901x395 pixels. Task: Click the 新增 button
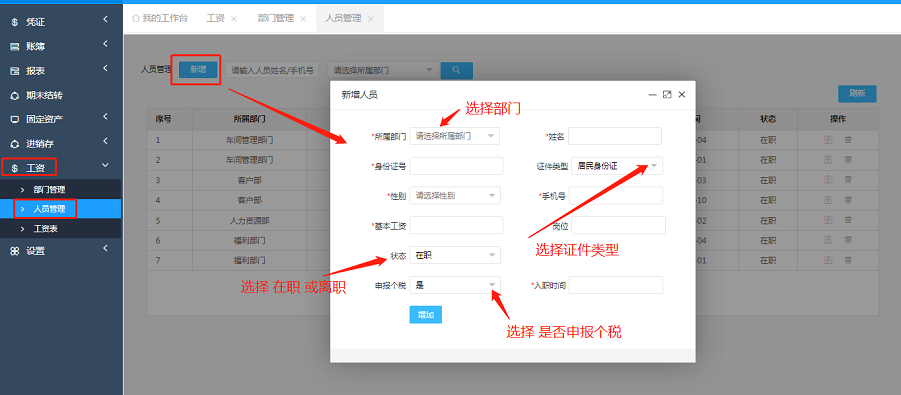(x=198, y=70)
